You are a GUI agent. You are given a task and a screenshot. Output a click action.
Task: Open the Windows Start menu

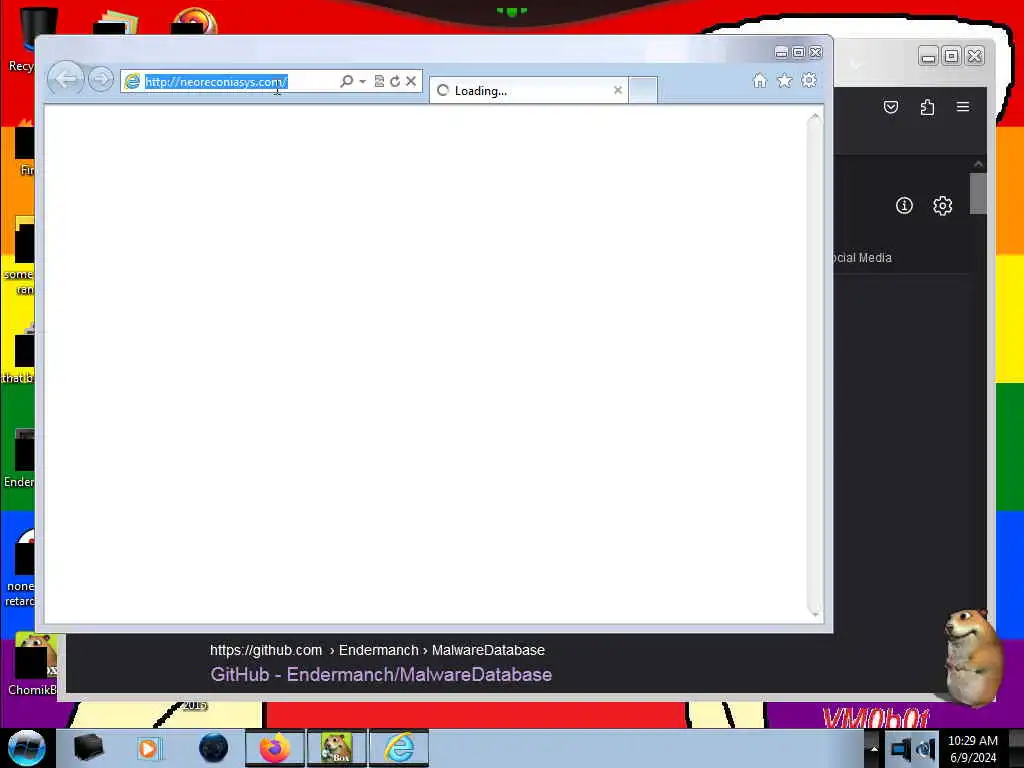pyautogui.click(x=26, y=748)
